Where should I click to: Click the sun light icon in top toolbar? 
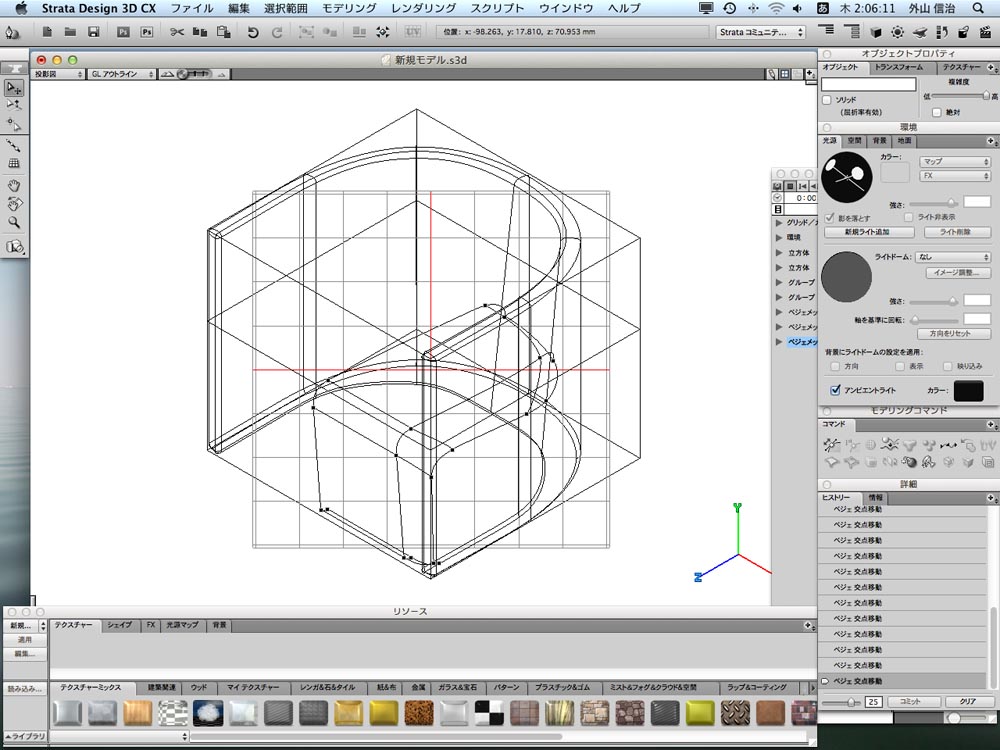(898, 32)
